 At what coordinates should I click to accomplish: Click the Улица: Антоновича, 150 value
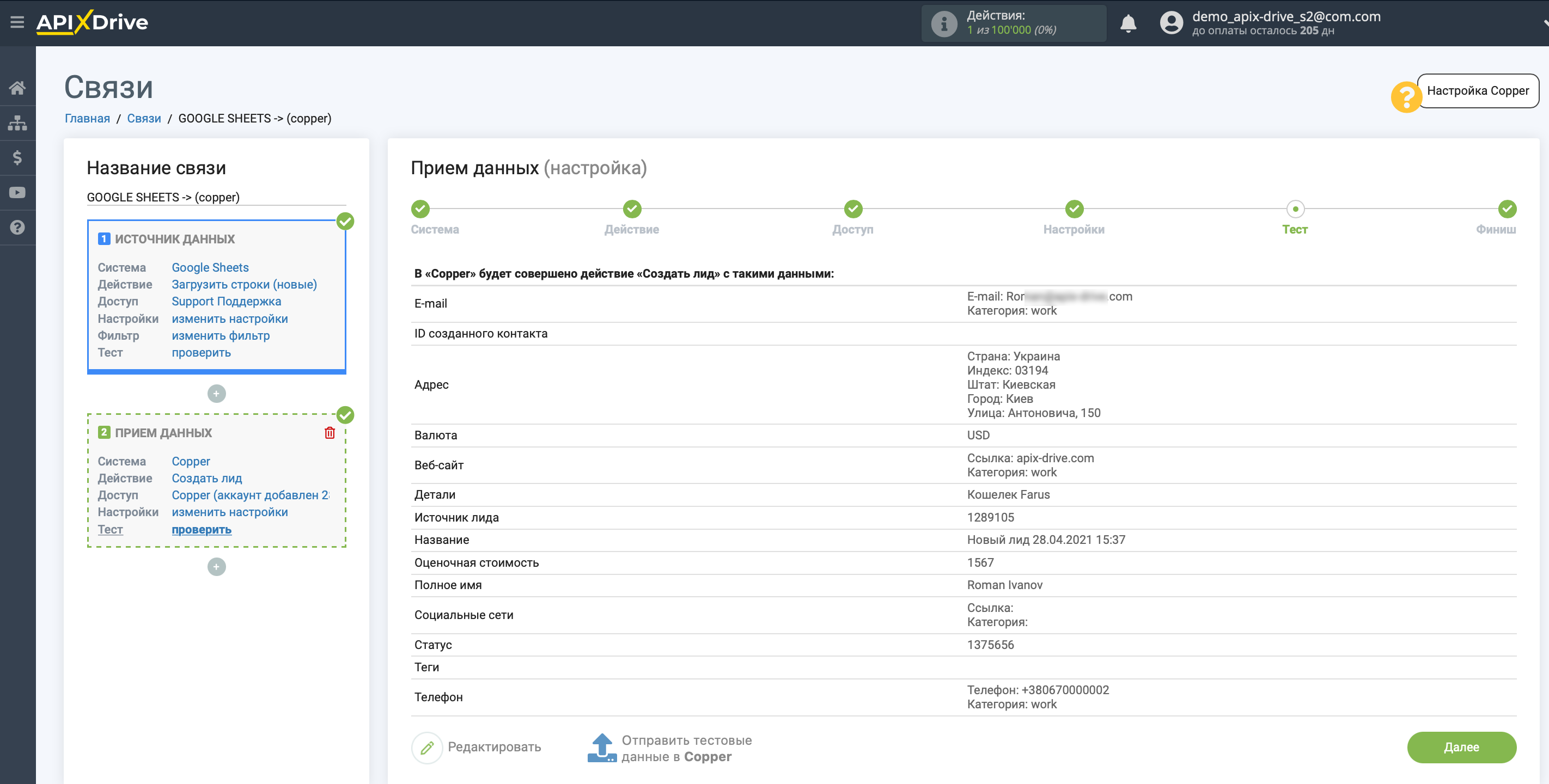1033,413
